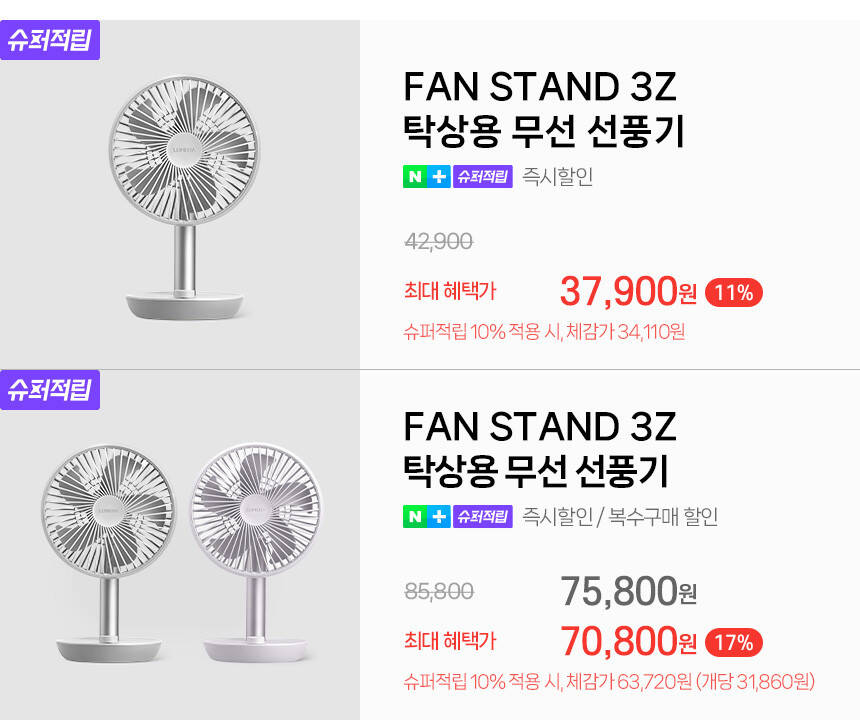Click the 즉시할인 / 복수구매 할인 label
The image size is (860, 720).
[620, 517]
